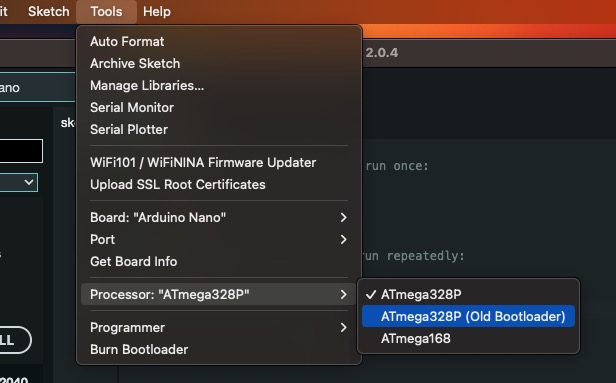The height and width of the screenshot is (383, 616).
Task: Open the dropdown in the left sidebar
Action: (x=19, y=183)
